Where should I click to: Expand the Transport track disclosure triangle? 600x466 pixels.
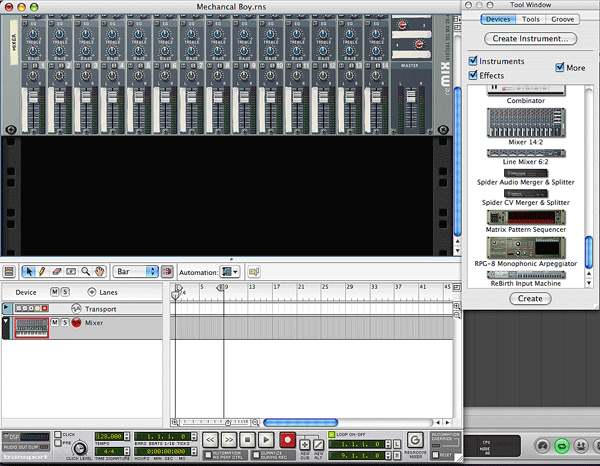(5, 309)
